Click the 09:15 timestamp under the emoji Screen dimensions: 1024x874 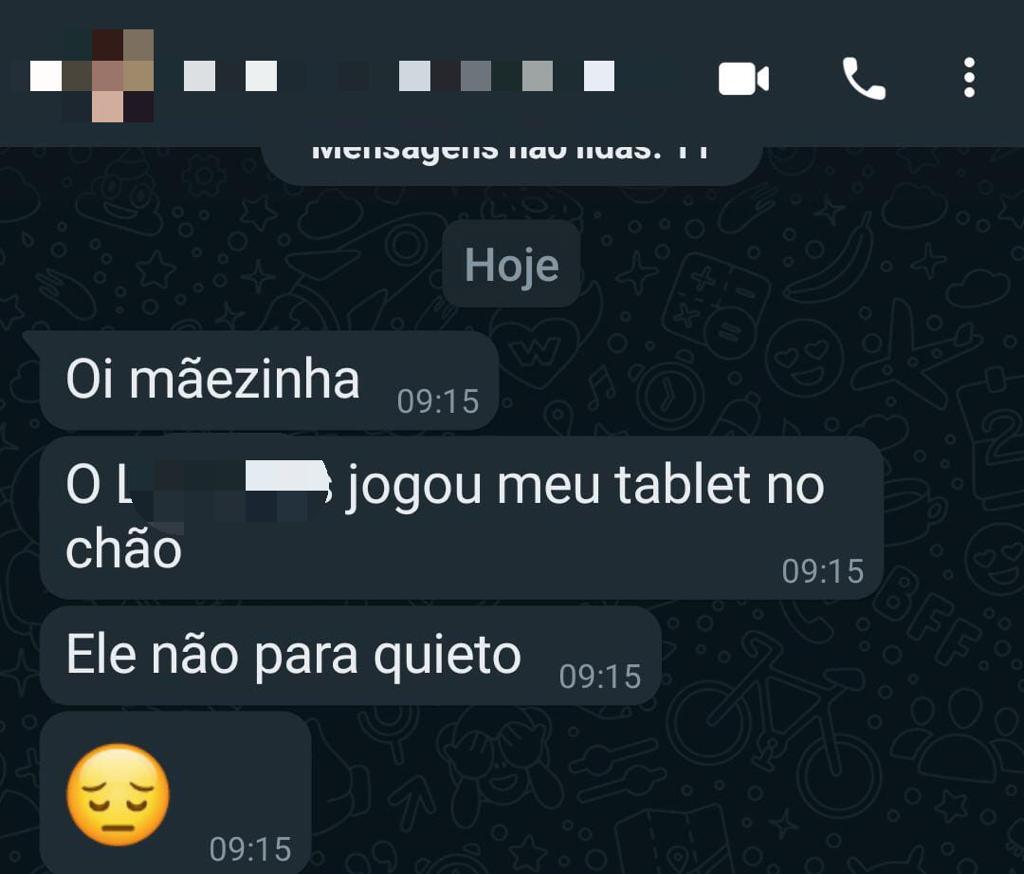click(250, 849)
